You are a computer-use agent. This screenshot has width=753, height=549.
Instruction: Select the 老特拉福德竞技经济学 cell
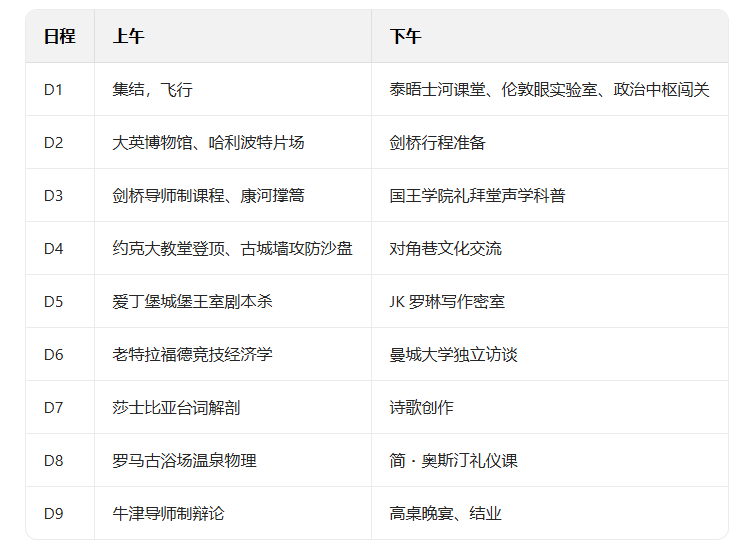pos(192,355)
